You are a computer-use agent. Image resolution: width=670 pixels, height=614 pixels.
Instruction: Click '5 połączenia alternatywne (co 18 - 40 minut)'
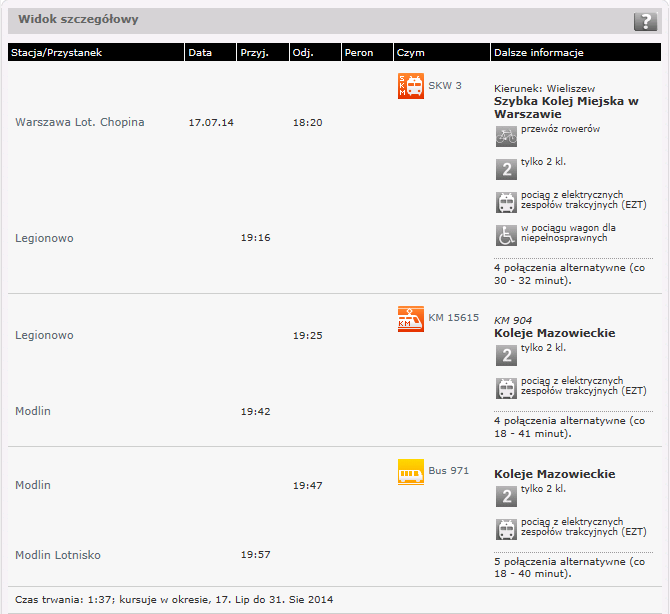pyautogui.click(x=570, y=567)
